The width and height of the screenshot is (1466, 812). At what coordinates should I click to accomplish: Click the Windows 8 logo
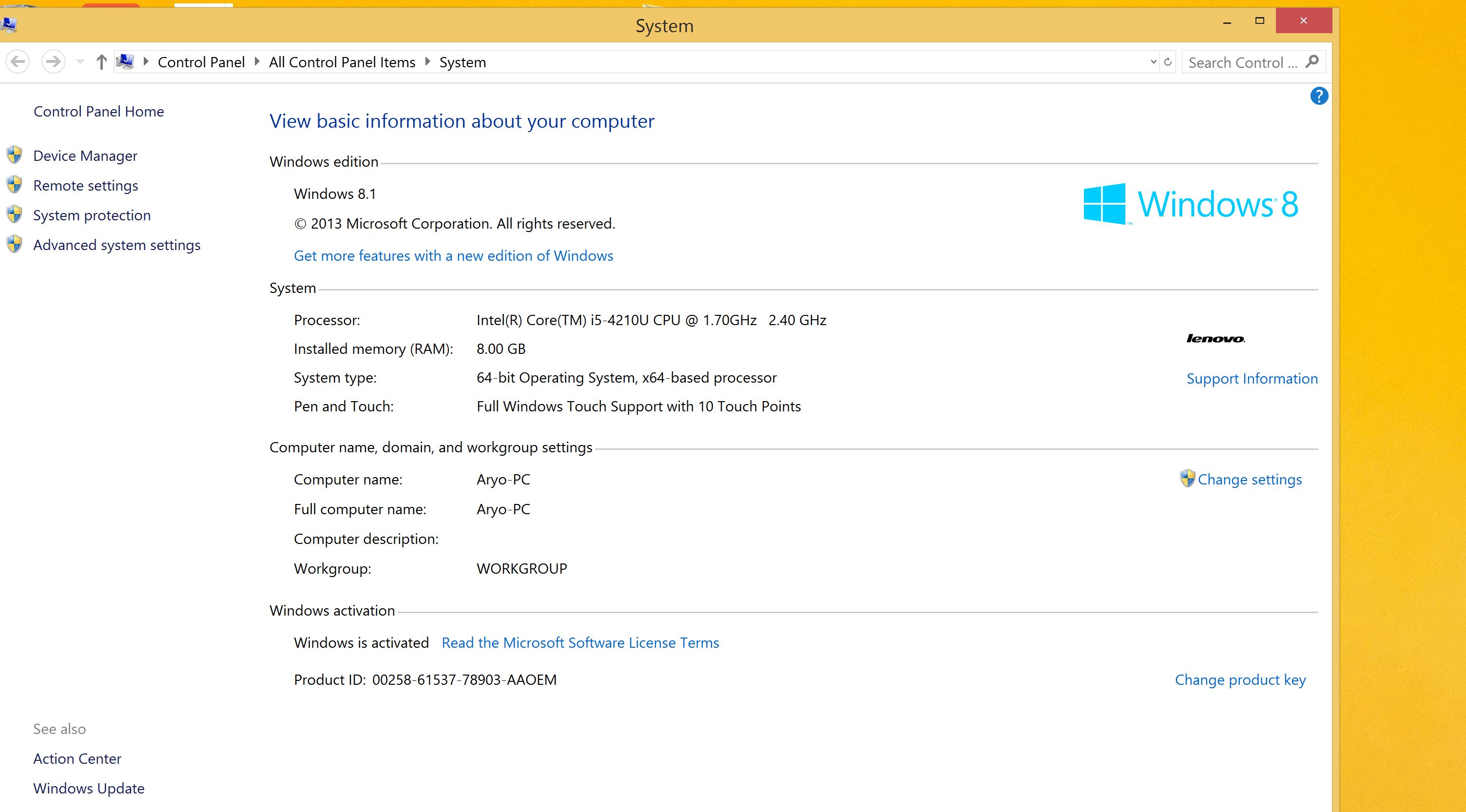pos(1191,204)
